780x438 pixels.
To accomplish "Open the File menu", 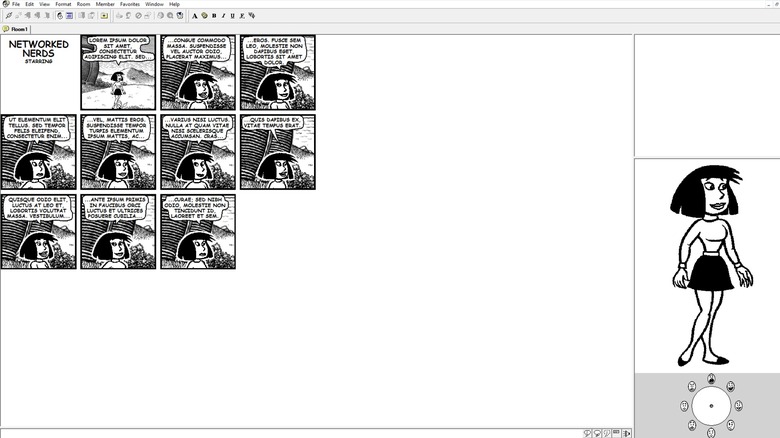I will tap(16, 4).
